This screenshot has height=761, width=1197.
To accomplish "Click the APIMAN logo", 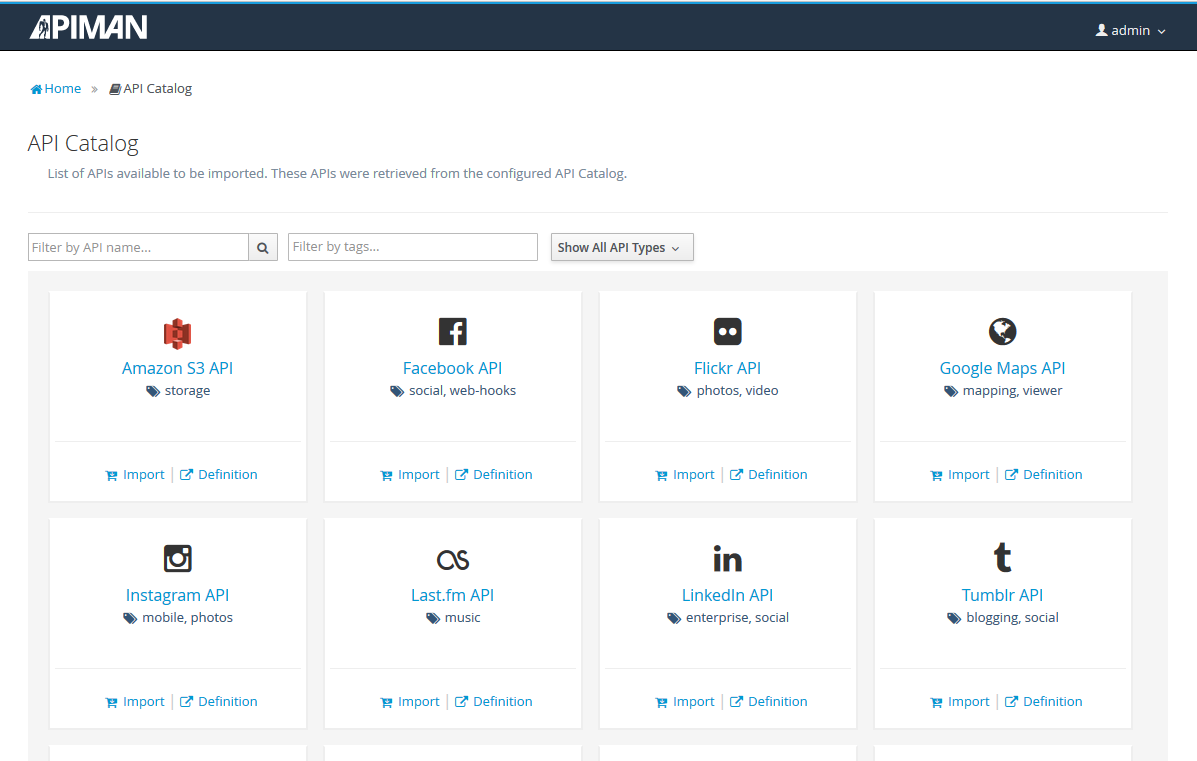I will [89, 27].
